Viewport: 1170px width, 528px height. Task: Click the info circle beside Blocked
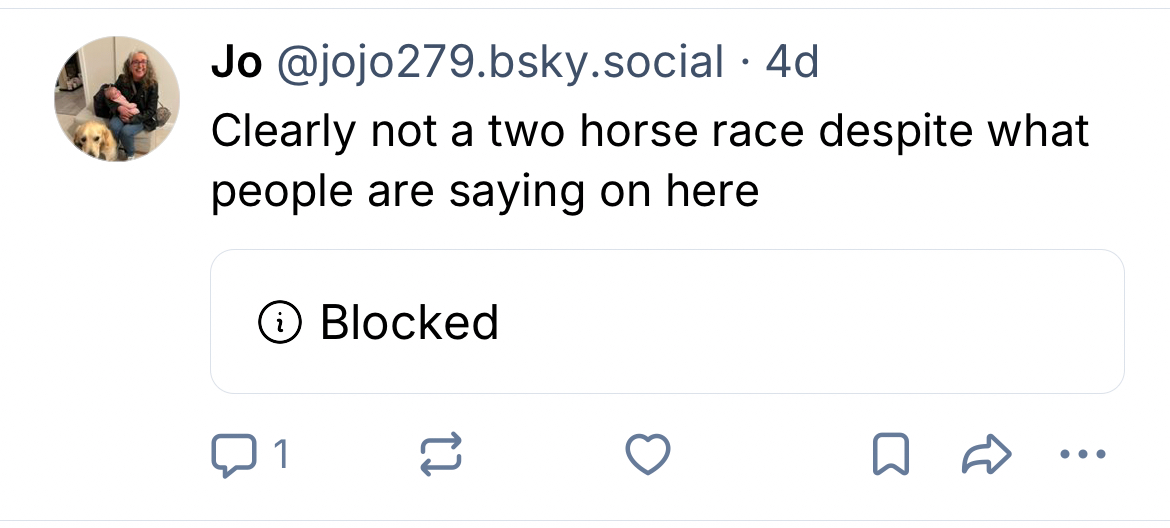280,322
